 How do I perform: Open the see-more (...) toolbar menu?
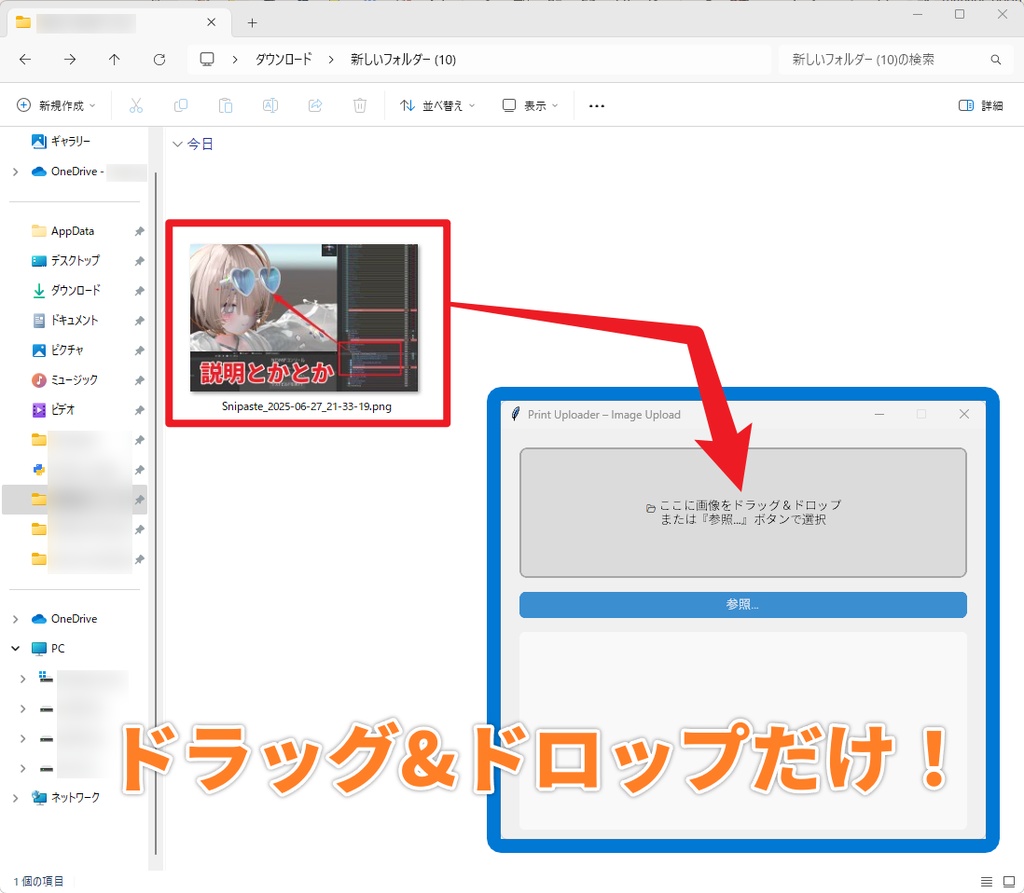point(596,105)
